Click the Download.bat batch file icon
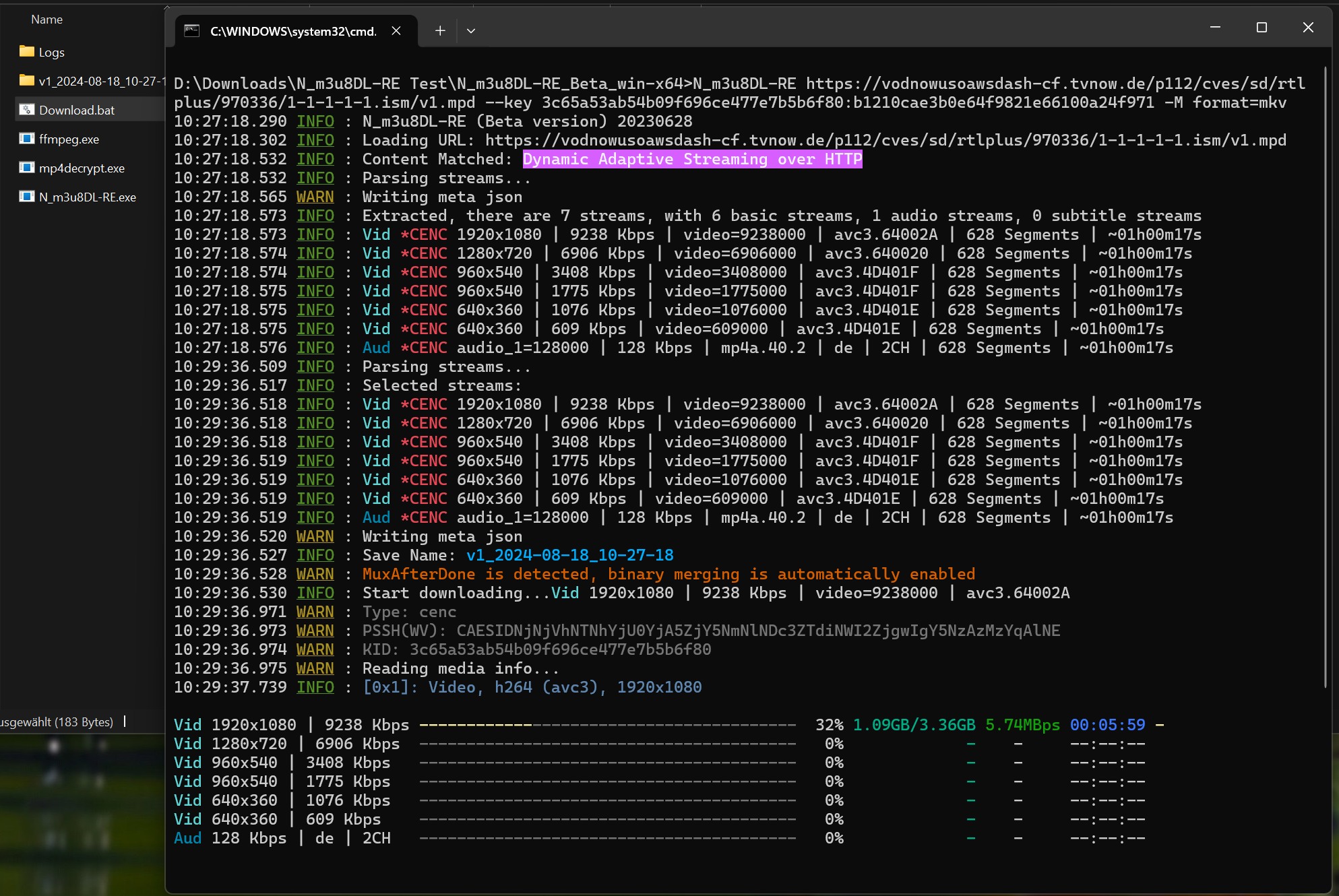 tap(27, 110)
